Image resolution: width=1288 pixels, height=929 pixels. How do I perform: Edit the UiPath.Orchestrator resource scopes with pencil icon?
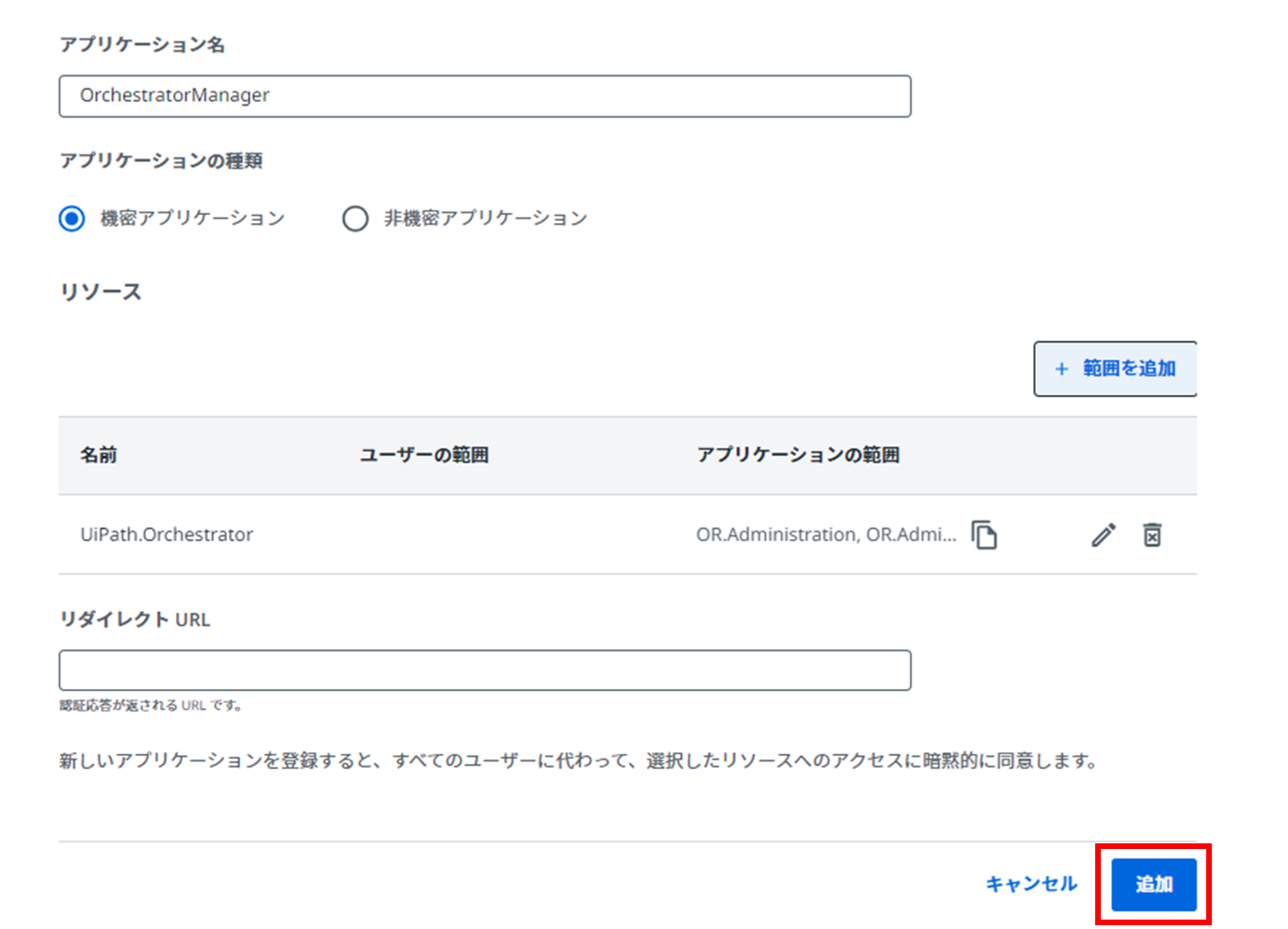coord(1103,535)
